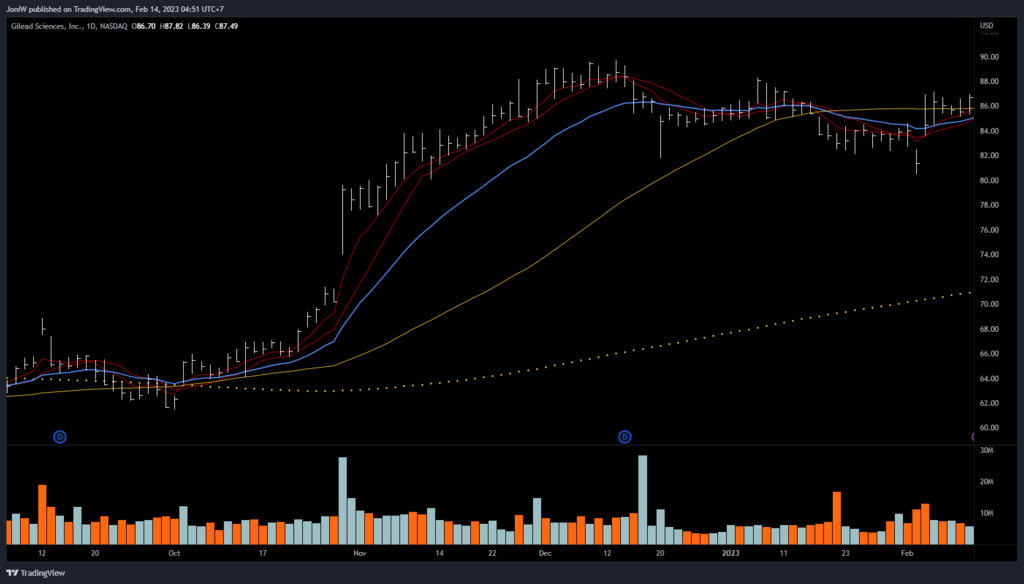Select the Oct date on time axis
The image size is (1024, 584).
[x=174, y=552]
